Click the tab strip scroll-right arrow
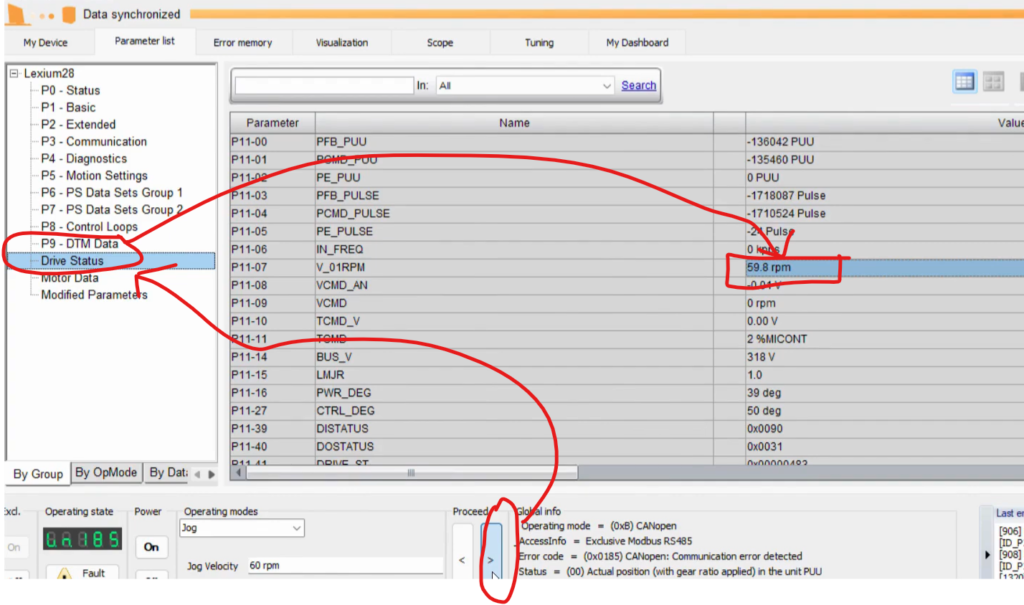The image size is (1024, 605). tap(211, 474)
